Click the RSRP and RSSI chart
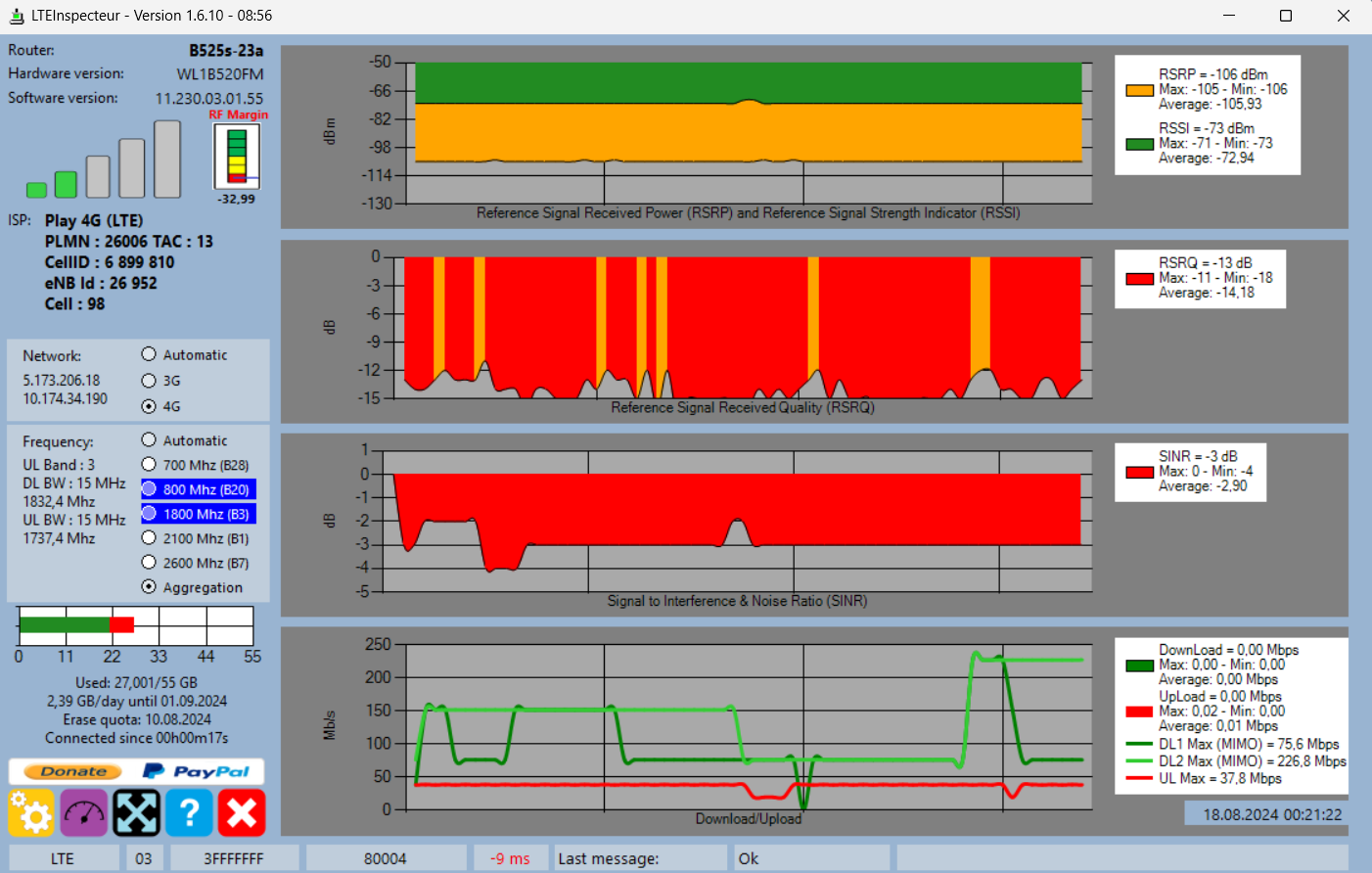Viewport: 1372px width, 873px height. 749,133
